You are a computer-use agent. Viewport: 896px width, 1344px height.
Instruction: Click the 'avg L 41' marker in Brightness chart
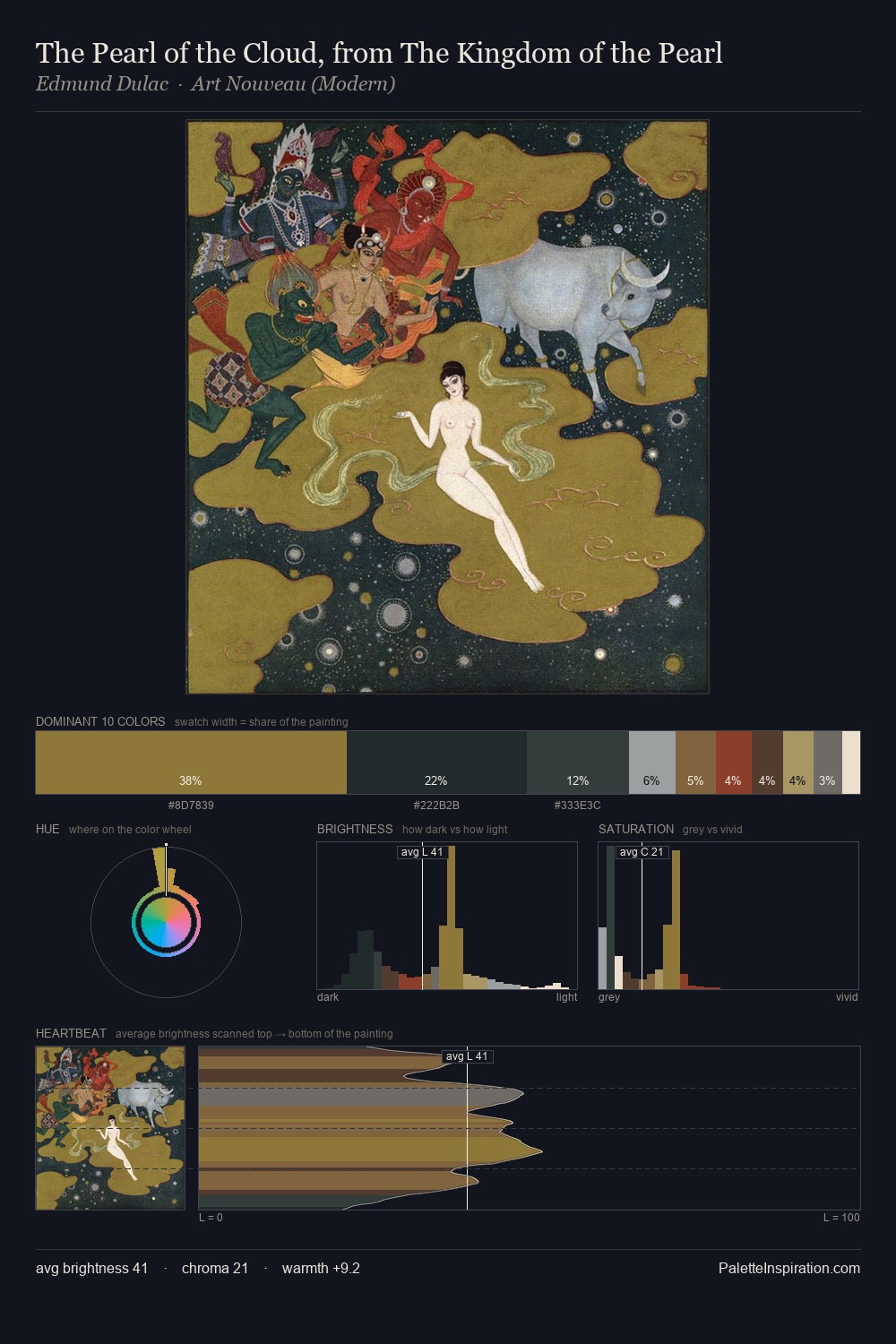click(422, 852)
